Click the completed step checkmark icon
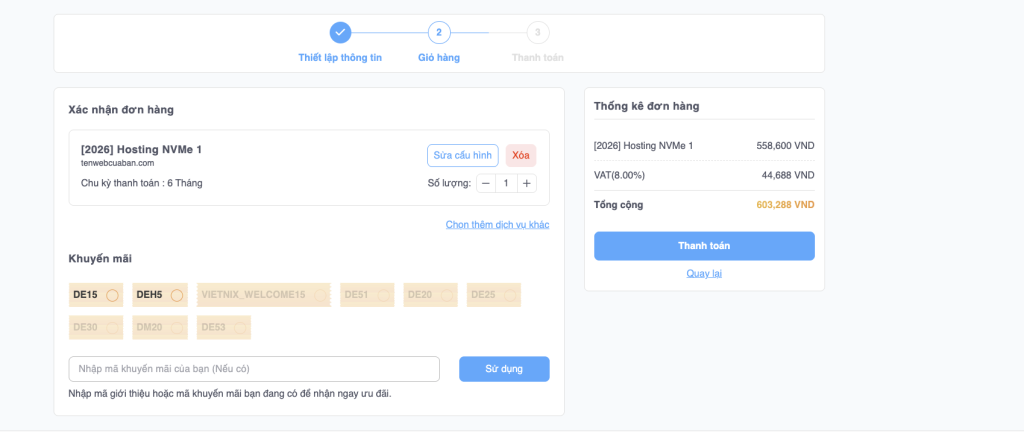This screenshot has width=1024, height=433. click(340, 32)
